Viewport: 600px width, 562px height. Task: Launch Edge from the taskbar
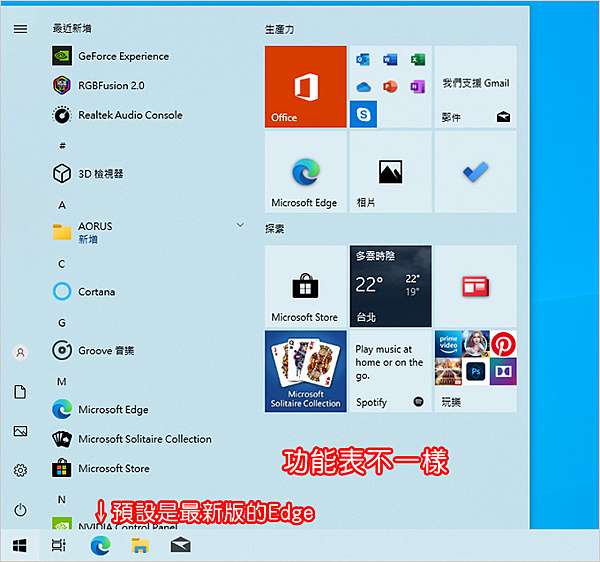point(101,546)
